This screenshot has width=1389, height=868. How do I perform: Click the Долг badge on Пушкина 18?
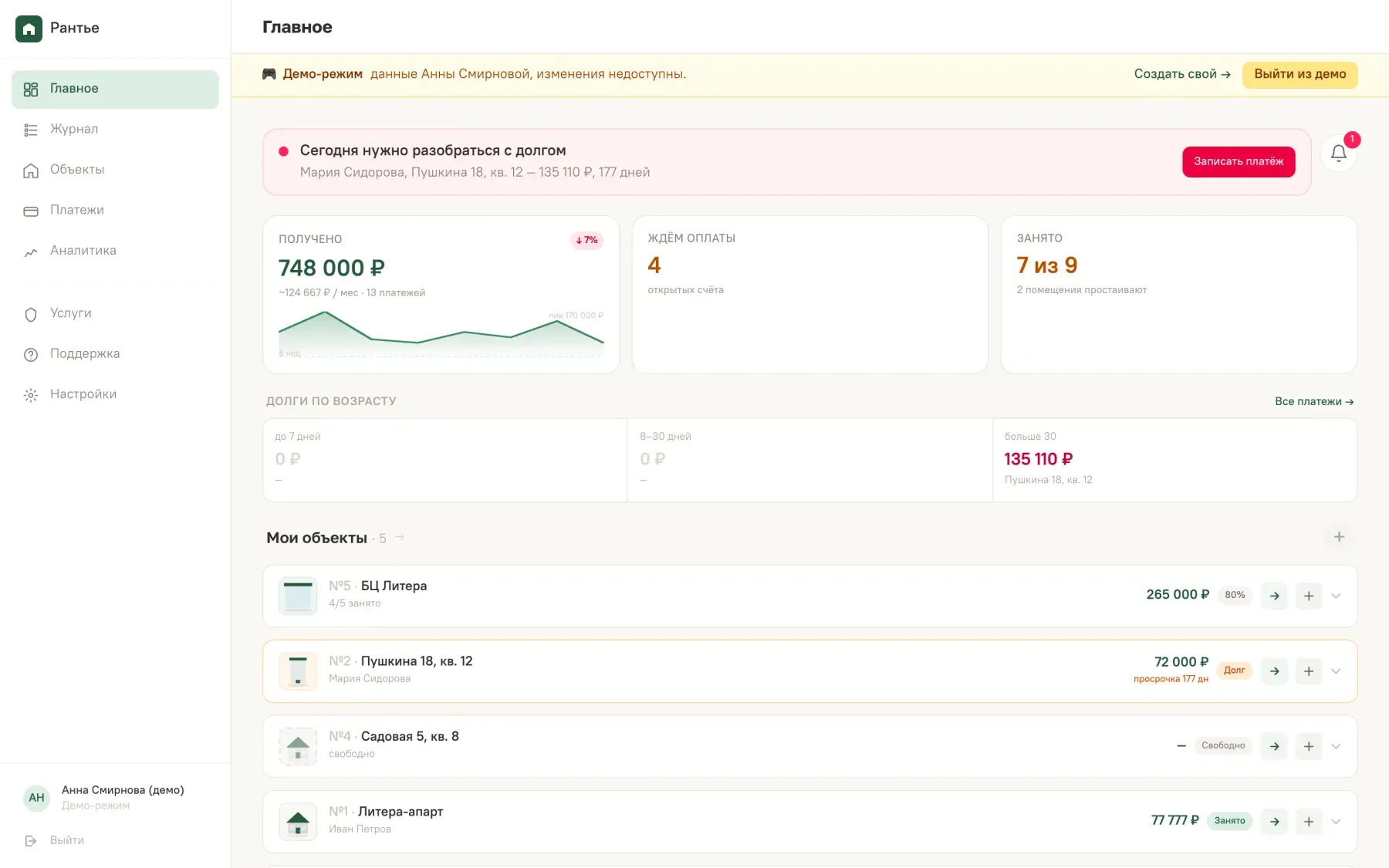(x=1234, y=670)
